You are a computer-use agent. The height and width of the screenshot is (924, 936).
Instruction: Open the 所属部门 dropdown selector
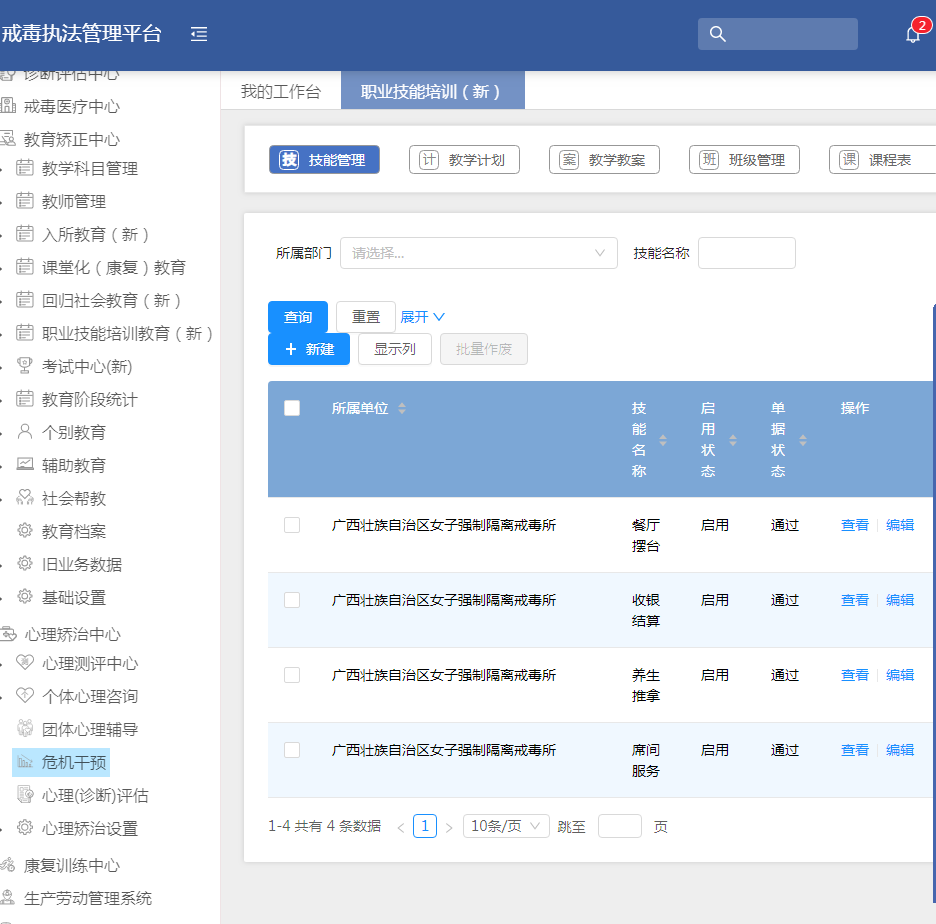(478, 253)
